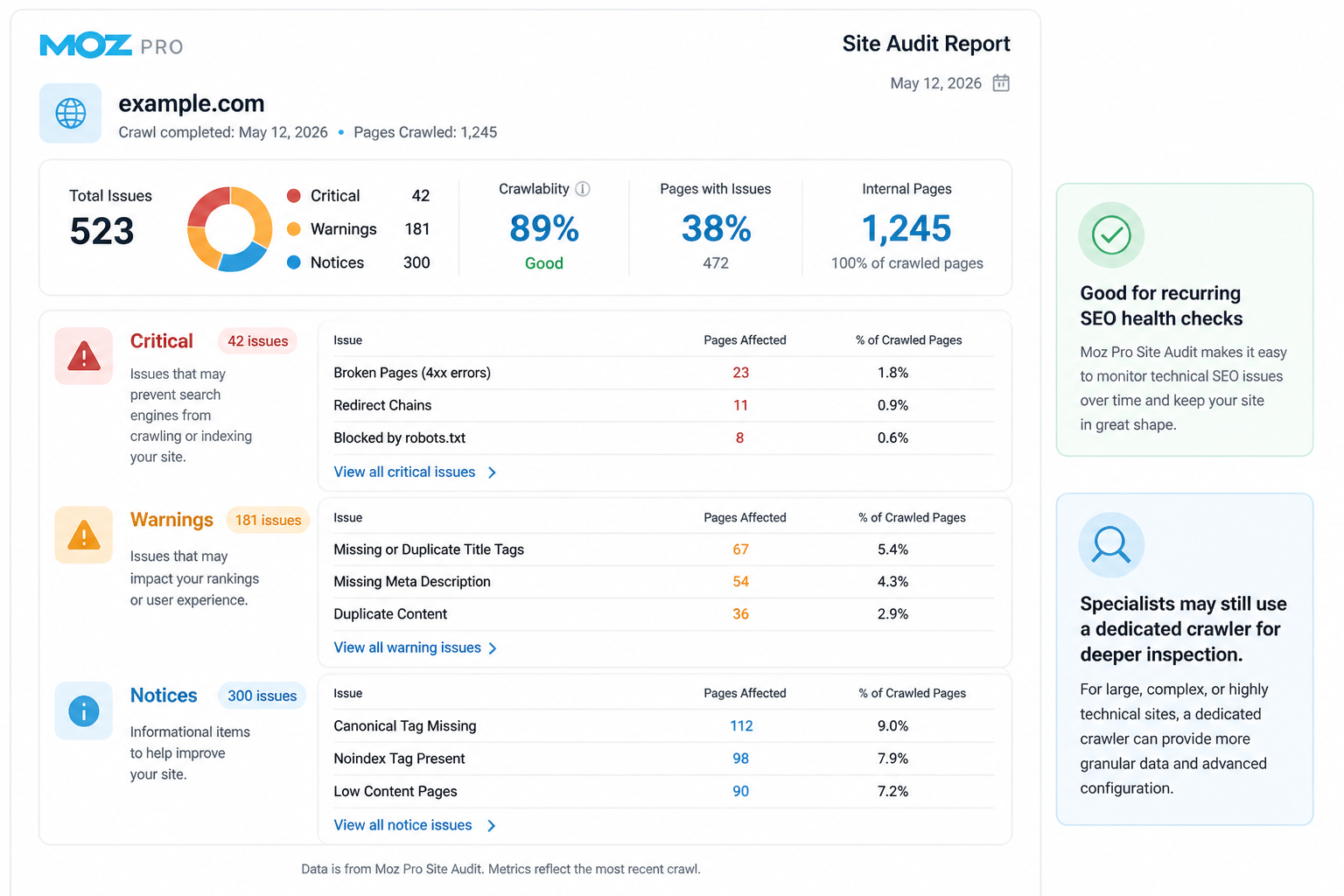Screen dimensions: 1344x896
Task: Click the magnifying glass icon
Action: (1111, 545)
